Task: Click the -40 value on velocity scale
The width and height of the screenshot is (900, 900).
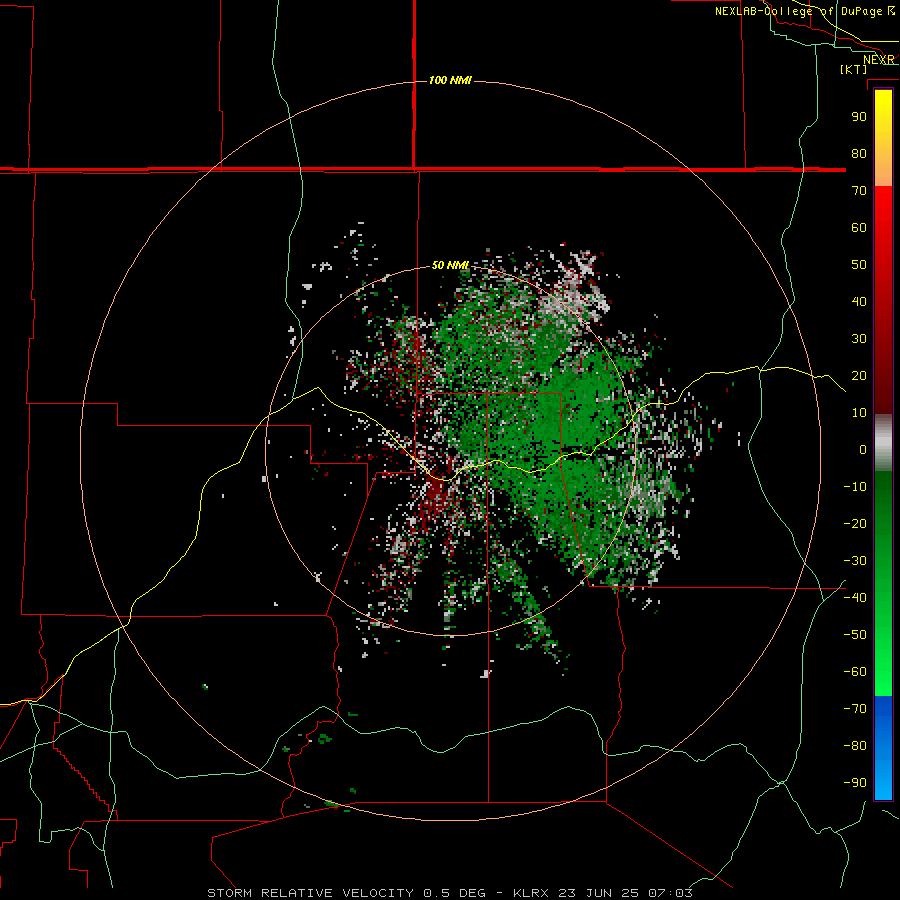Action: point(855,598)
